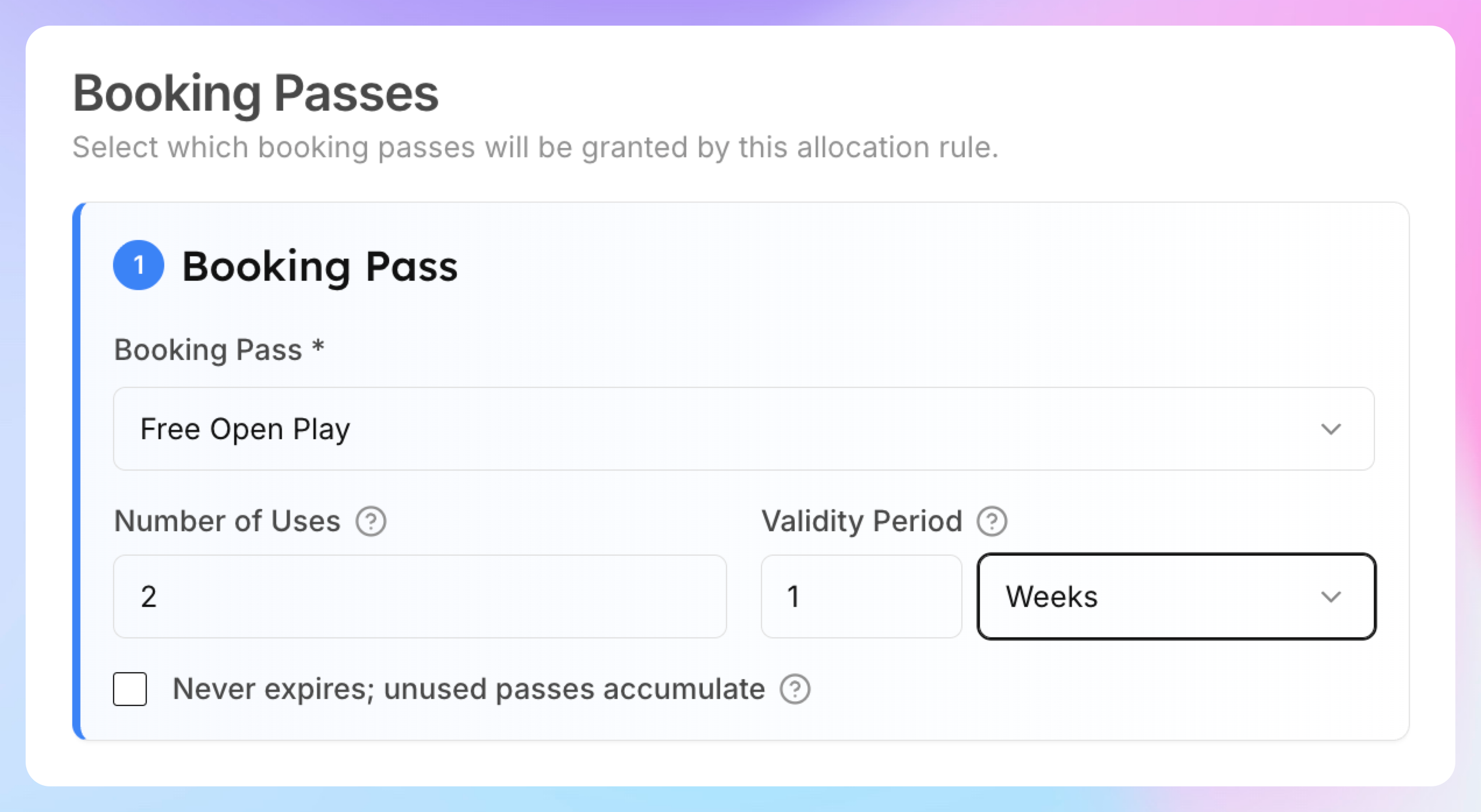The height and width of the screenshot is (812, 1481).
Task: Click the validity period number field showing 1
Action: pos(861,596)
